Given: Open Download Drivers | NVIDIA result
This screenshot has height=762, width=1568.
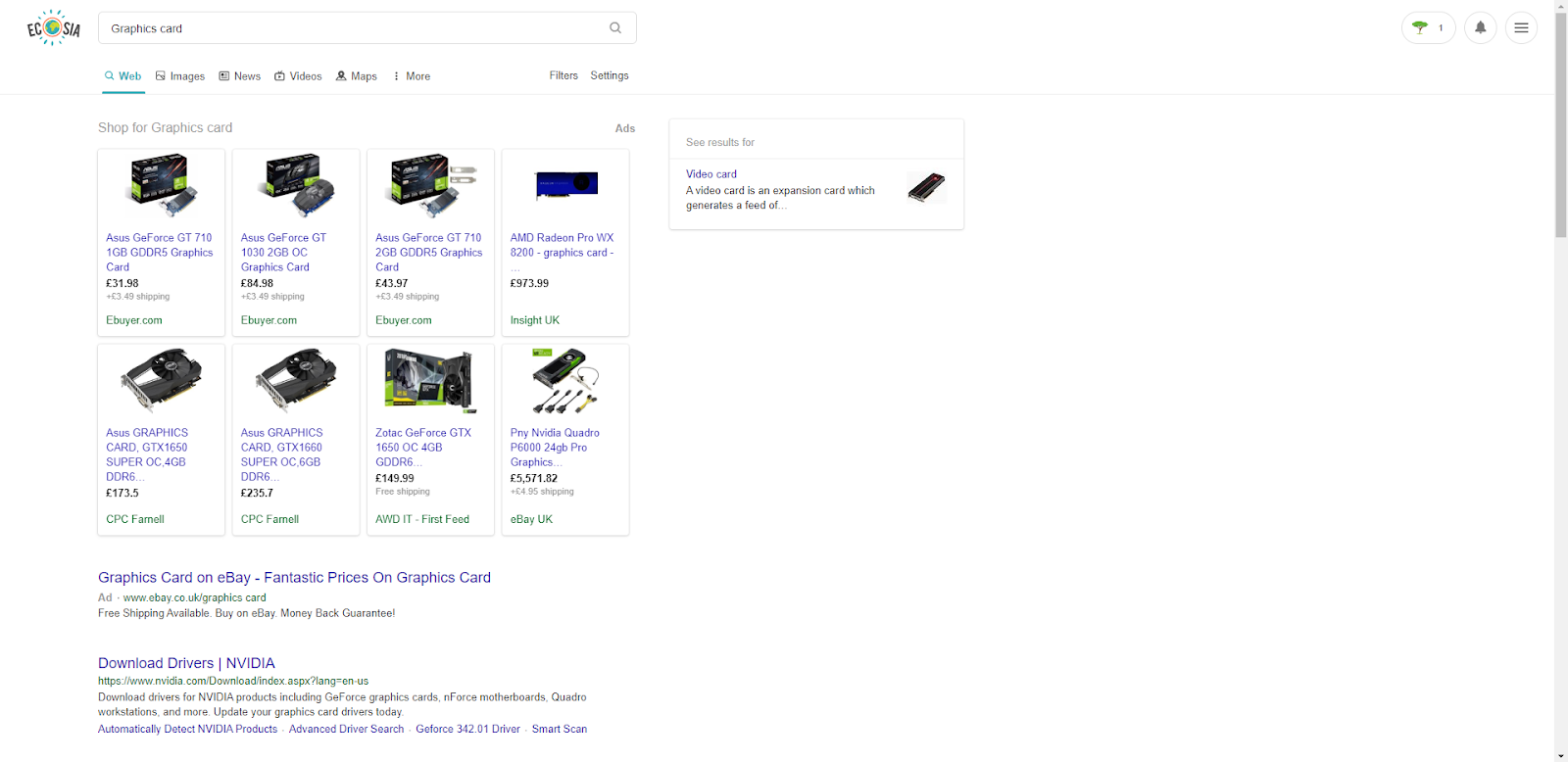Looking at the screenshot, I should [x=186, y=663].
